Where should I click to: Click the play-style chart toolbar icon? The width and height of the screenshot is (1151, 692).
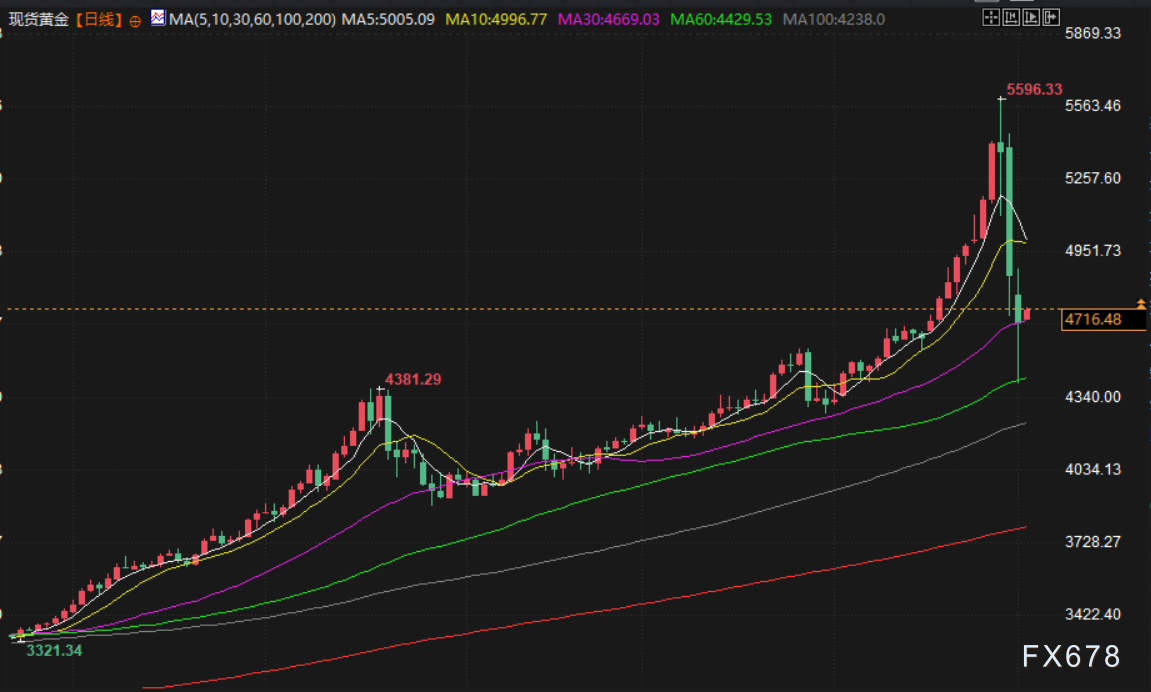point(1031,18)
